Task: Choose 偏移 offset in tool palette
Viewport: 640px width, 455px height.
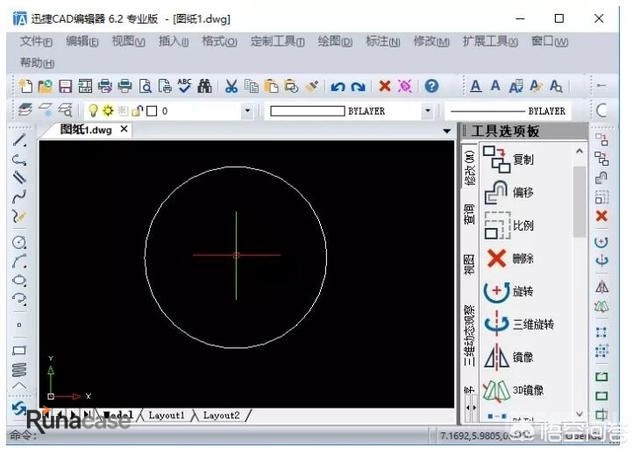Action: click(509, 192)
